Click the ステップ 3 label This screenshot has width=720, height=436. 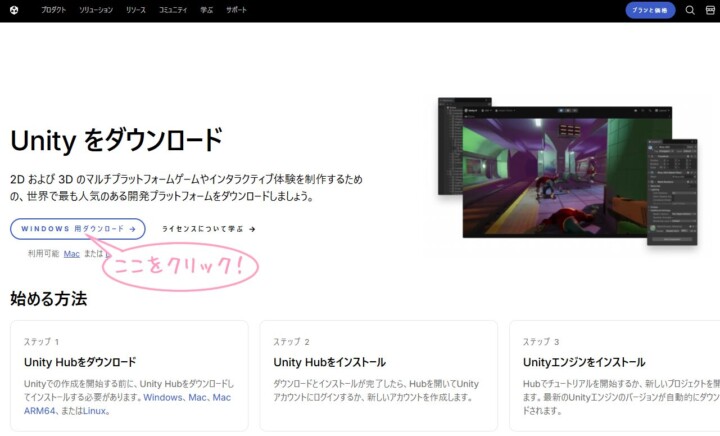[x=541, y=341]
